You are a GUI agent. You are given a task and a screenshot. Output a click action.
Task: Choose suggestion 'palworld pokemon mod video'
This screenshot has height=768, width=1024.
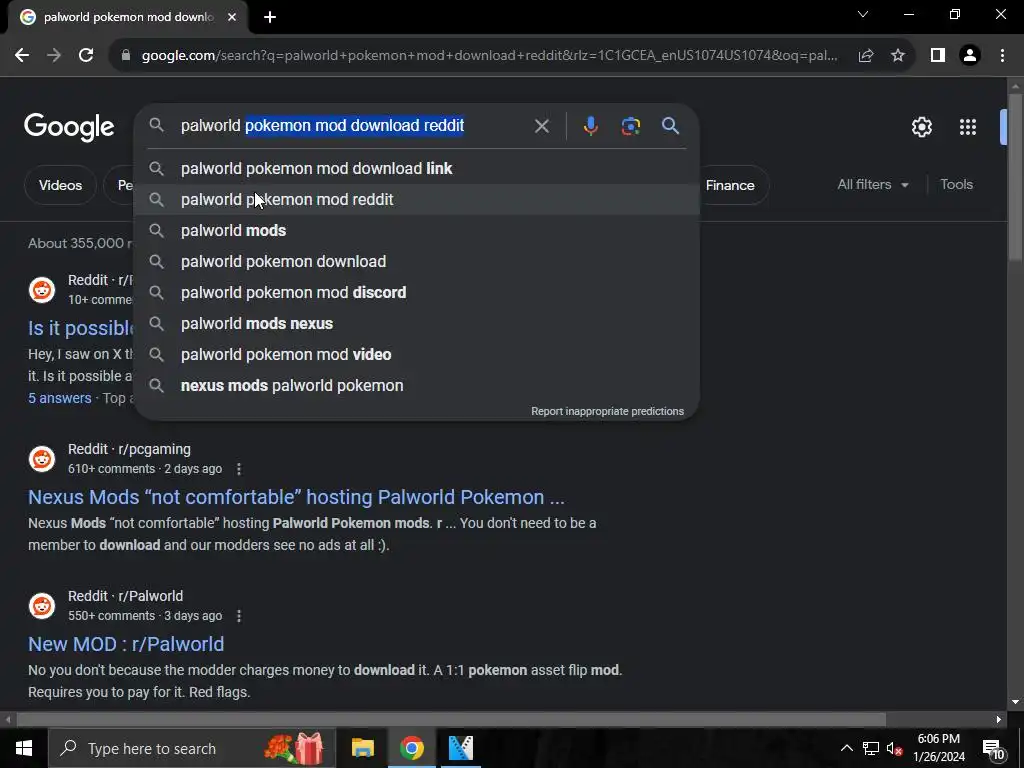point(417,355)
